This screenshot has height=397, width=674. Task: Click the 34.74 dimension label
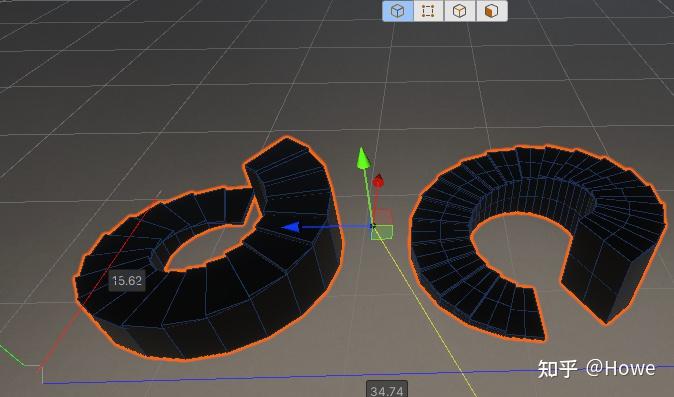[386, 390]
